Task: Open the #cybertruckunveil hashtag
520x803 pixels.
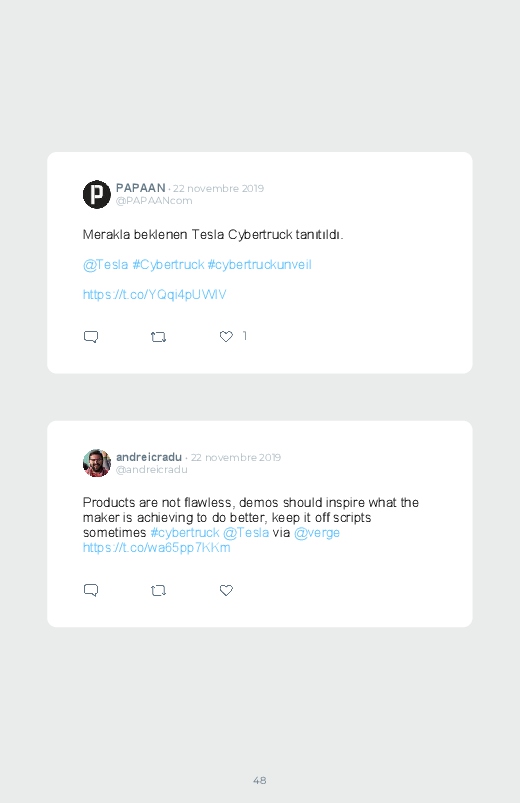Action: tap(259, 265)
